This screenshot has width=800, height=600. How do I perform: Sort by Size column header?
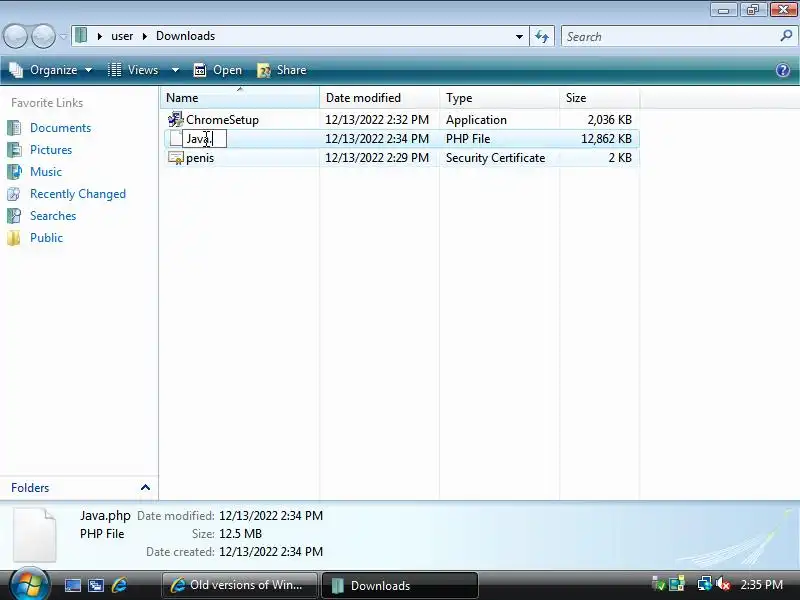tap(599, 97)
